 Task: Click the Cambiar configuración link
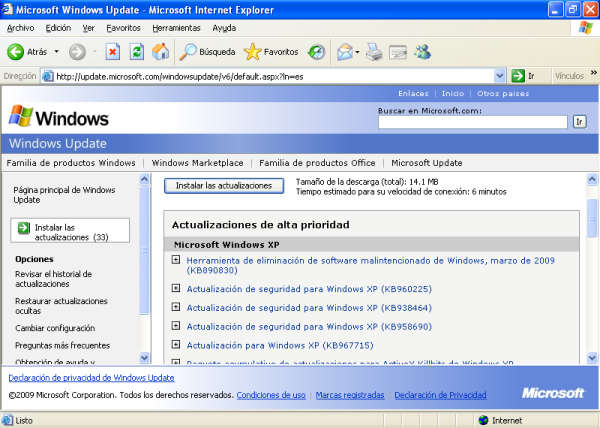(55, 328)
